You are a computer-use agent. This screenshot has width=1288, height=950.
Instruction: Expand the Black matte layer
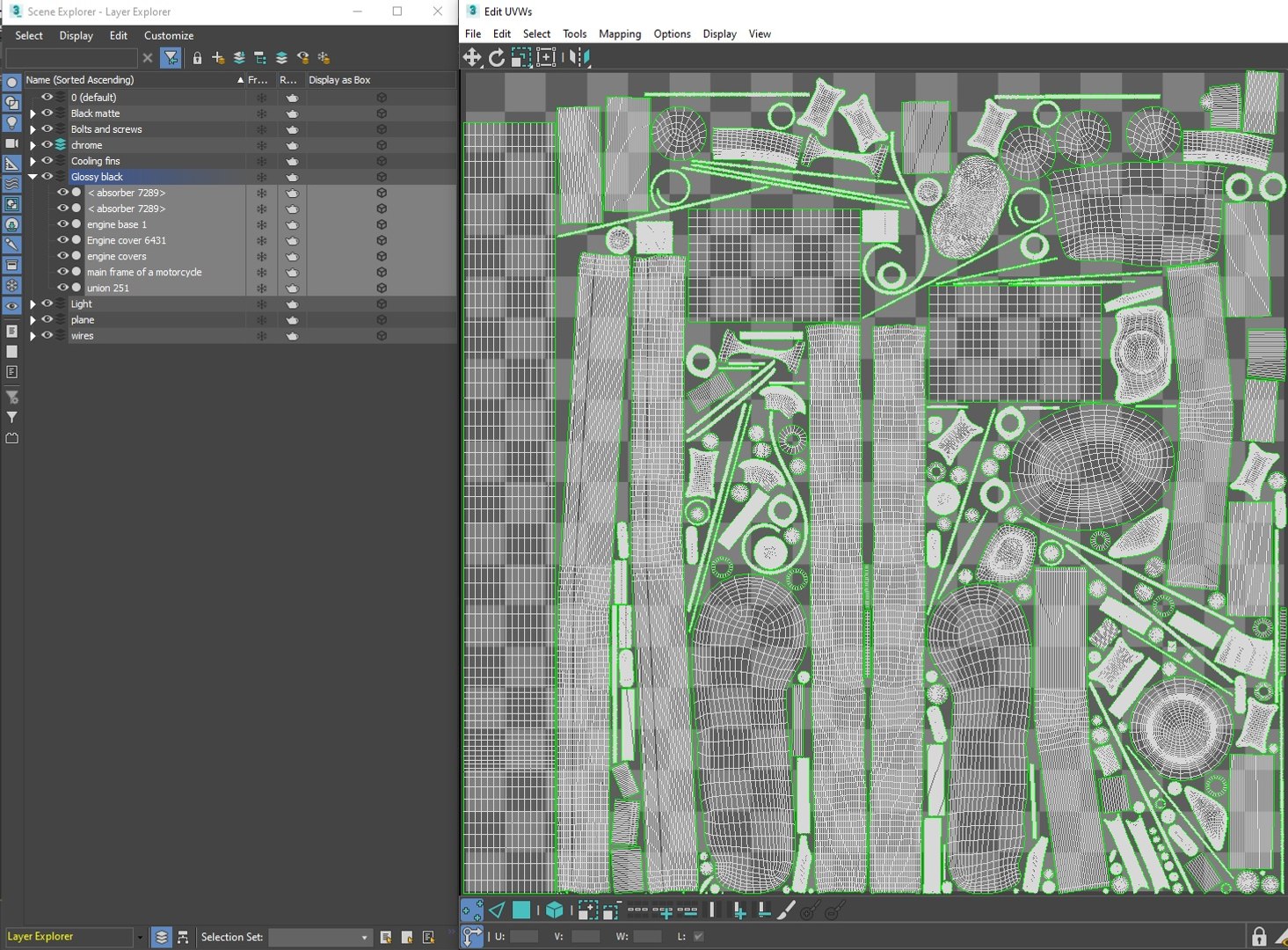point(33,113)
